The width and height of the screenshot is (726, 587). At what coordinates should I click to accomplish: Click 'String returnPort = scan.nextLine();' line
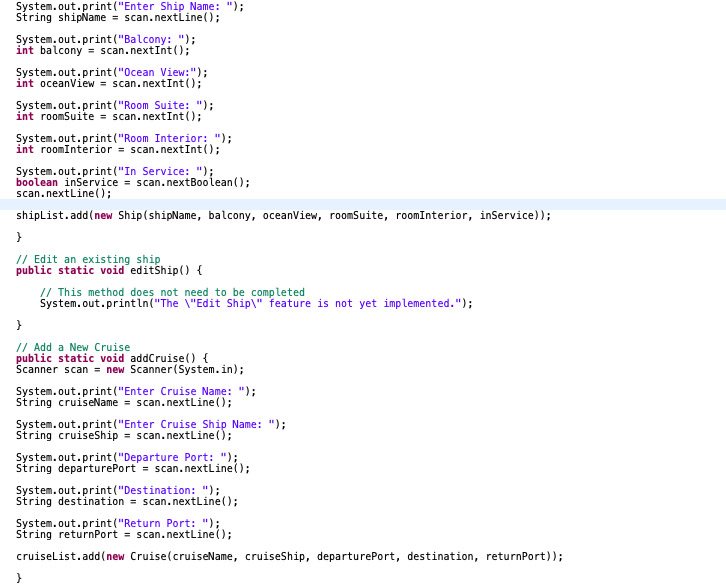coord(124,535)
